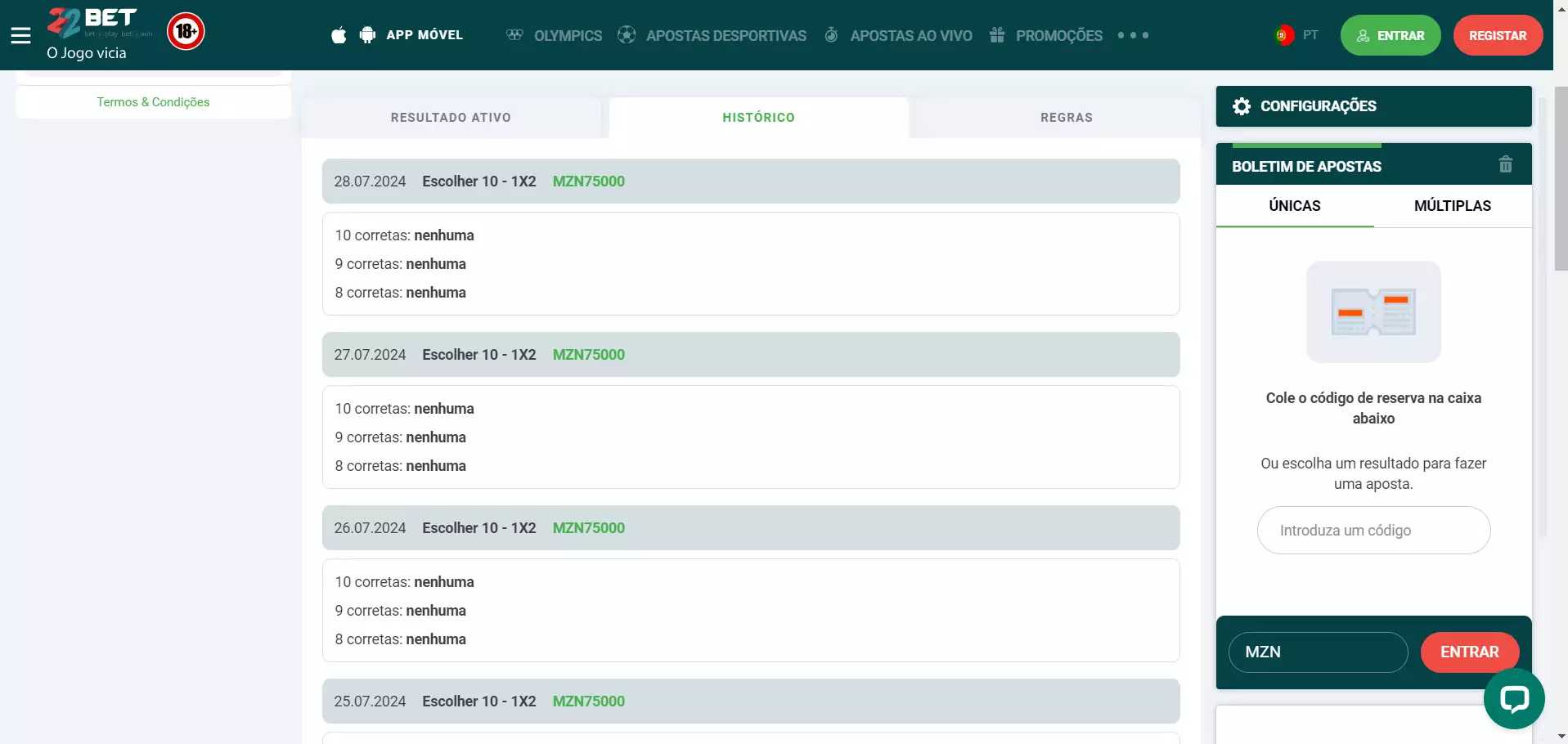Open the live chat support bubble
This screenshot has width=1568, height=744.
tap(1513, 698)
